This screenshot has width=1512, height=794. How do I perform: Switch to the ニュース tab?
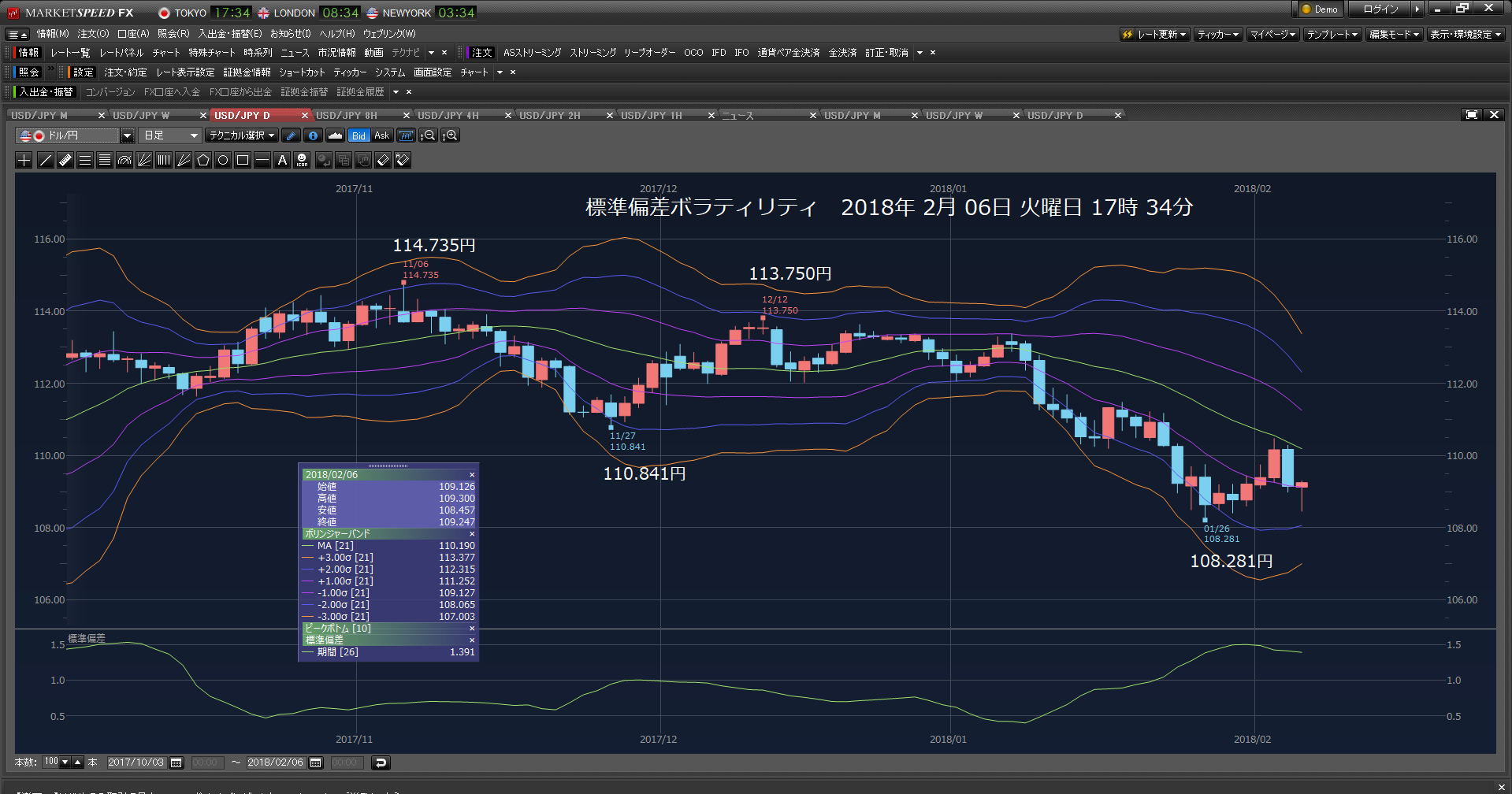pos(738,115)
